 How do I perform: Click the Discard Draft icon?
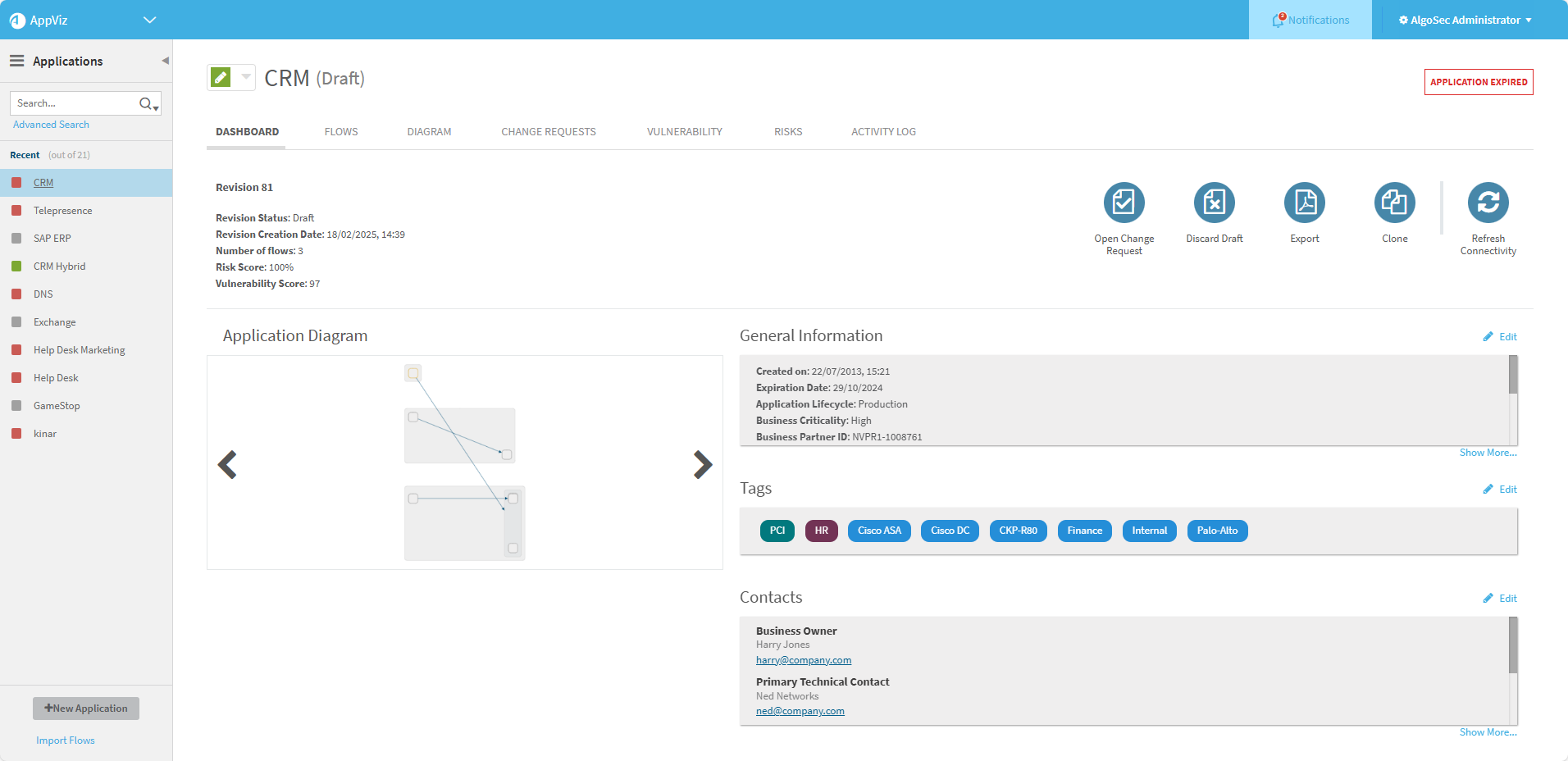(1214, 203)
